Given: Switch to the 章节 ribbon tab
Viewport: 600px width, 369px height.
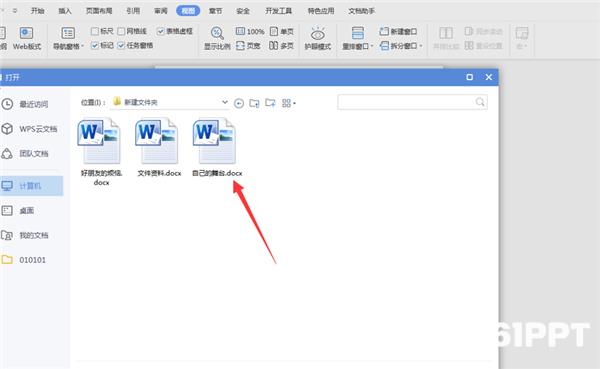Looking at the screenshot, I should click(x=215, y=11).
